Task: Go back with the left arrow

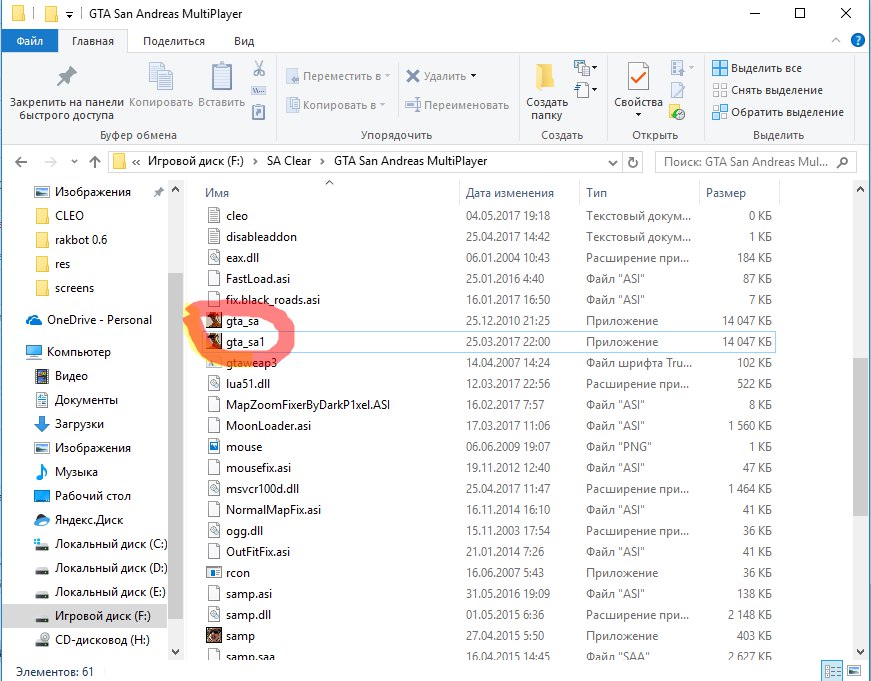Action: click(21, 162)
